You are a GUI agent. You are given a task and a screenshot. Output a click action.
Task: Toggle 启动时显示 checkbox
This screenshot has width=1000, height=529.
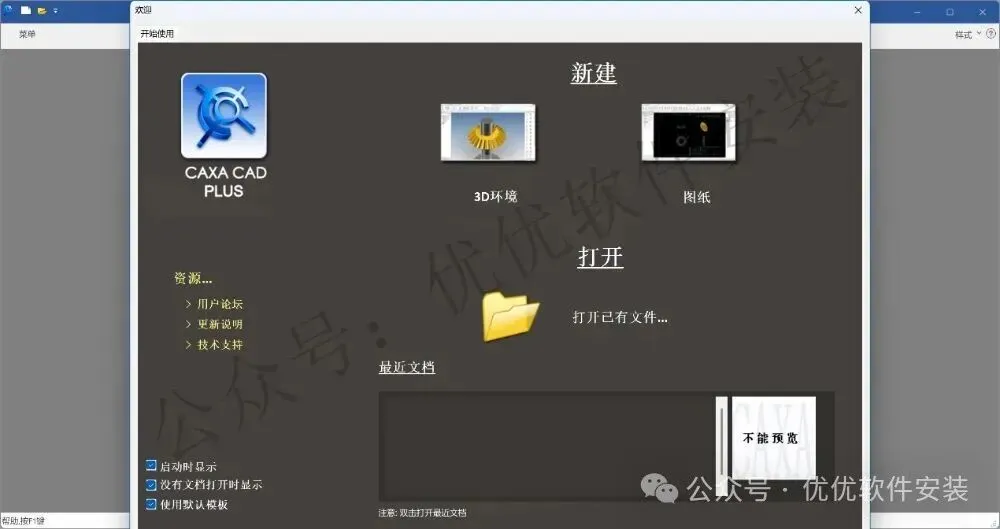151,466
